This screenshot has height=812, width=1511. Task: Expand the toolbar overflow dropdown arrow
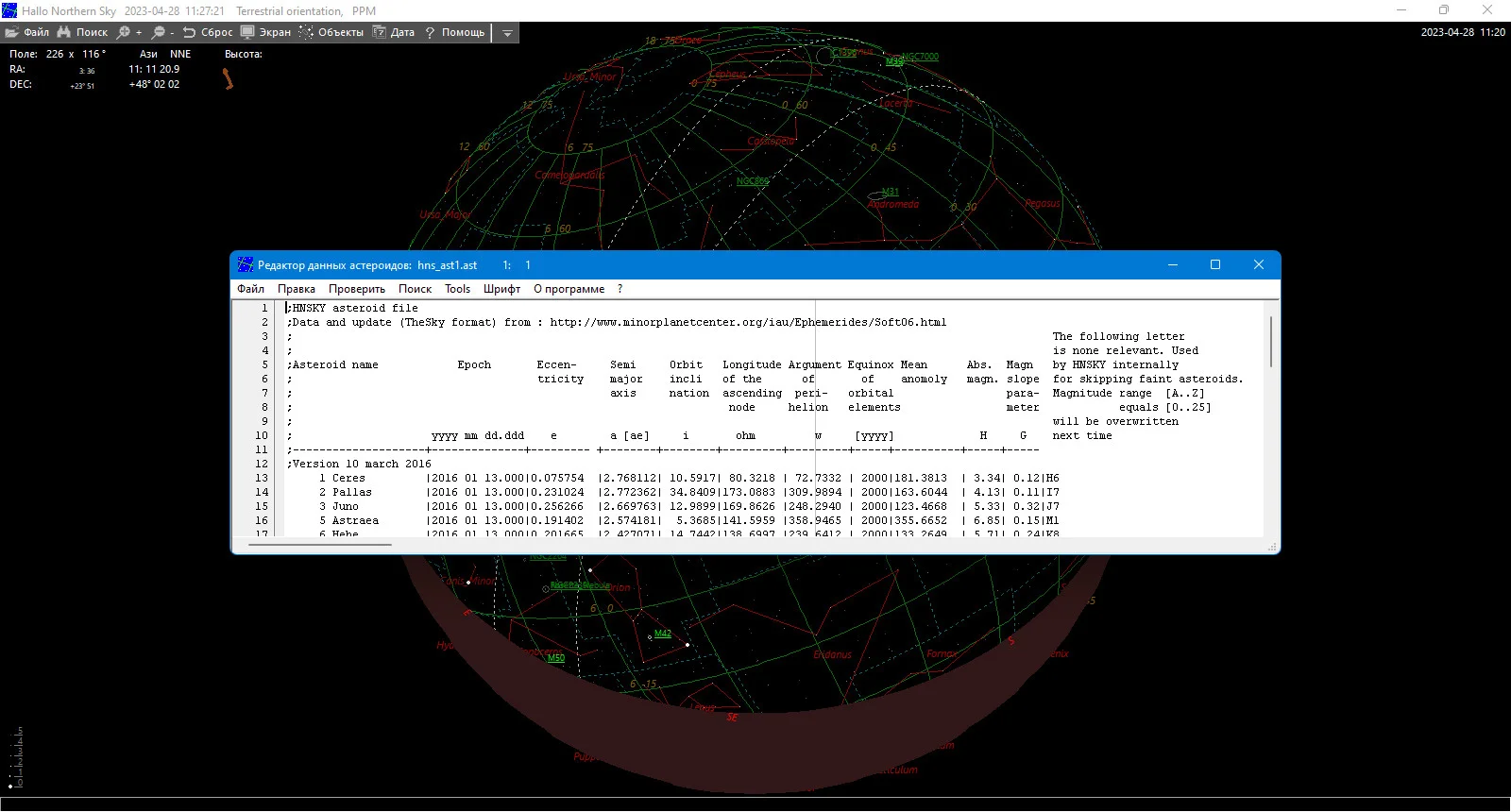point(507,33)
